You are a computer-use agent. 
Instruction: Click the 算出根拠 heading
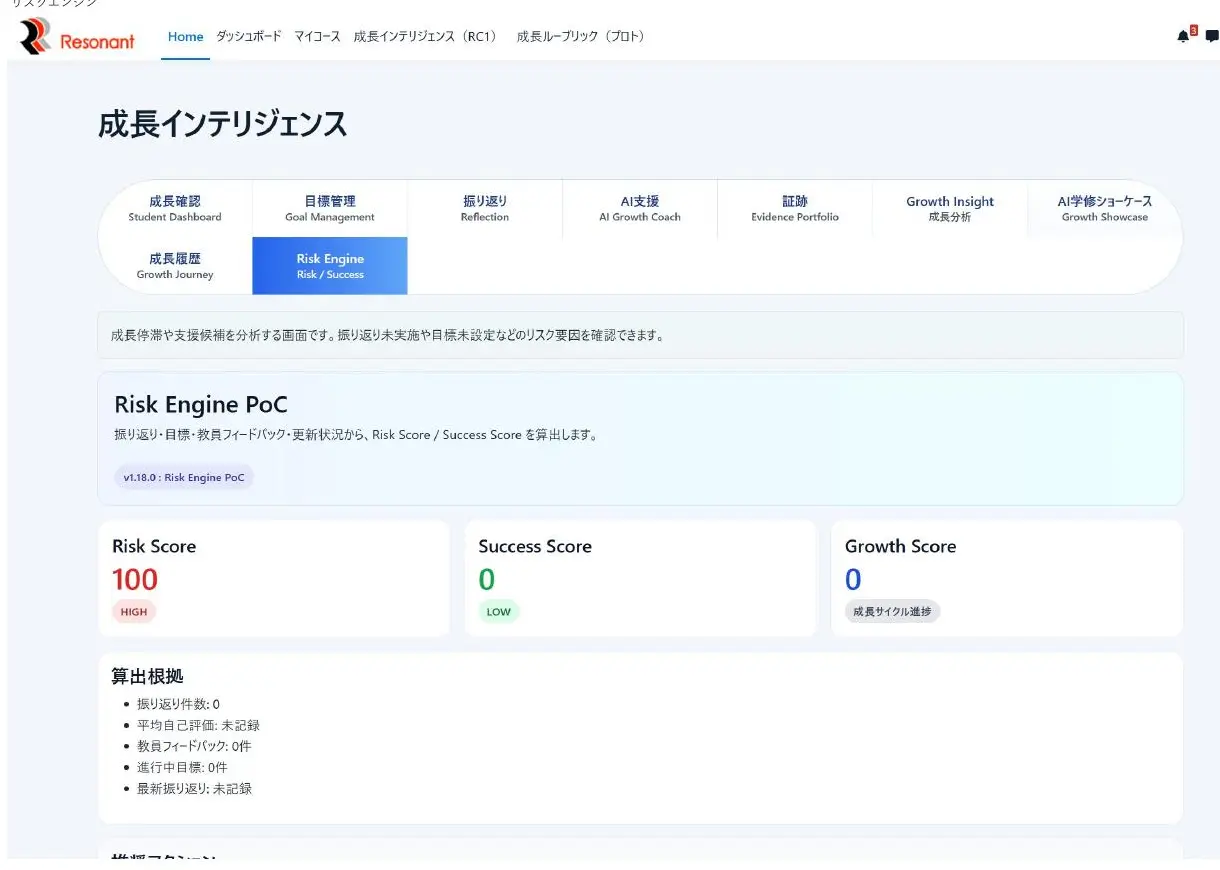pos(147,677)
